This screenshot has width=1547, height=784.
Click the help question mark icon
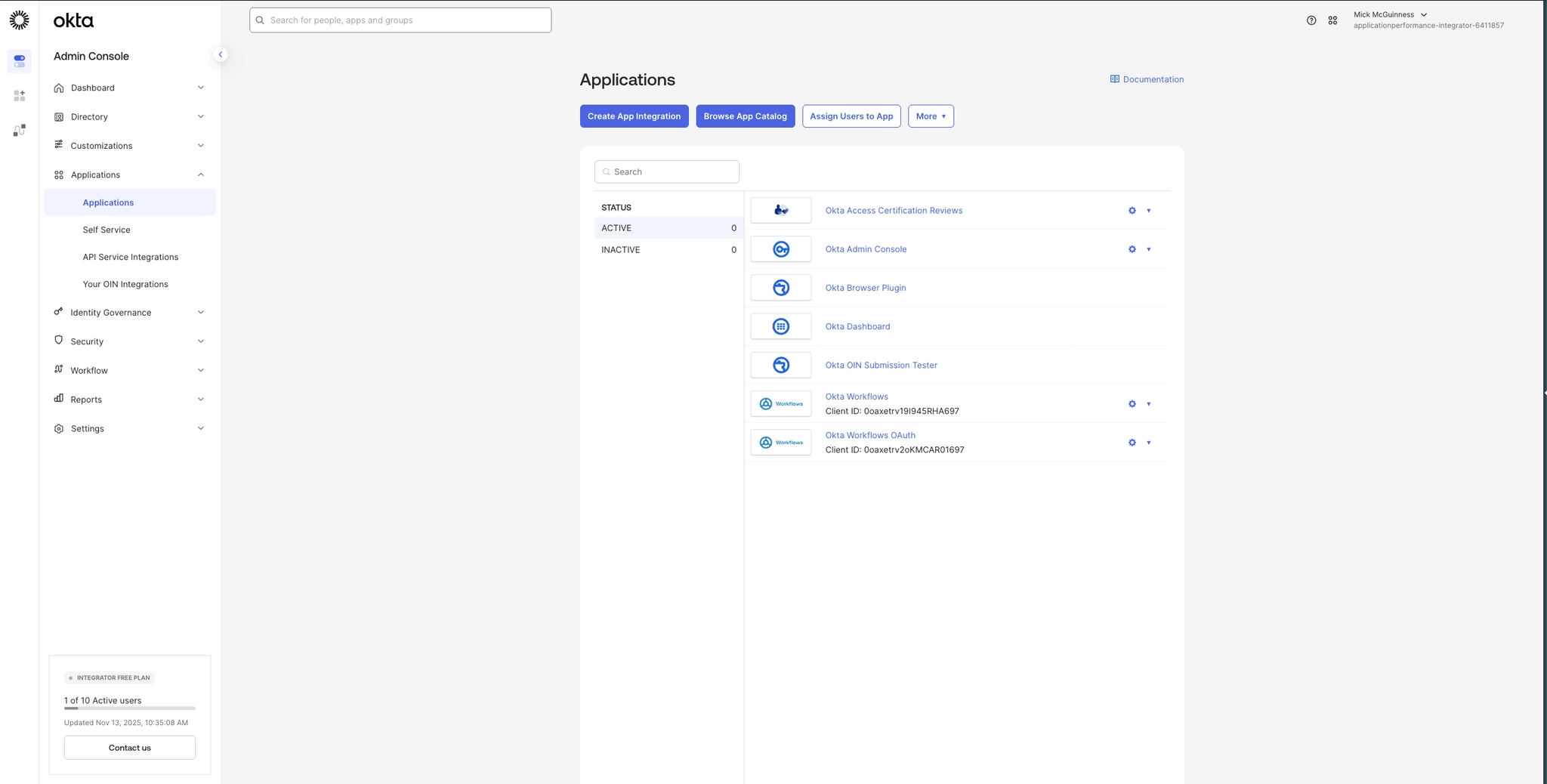click(x=1311, y=20)
